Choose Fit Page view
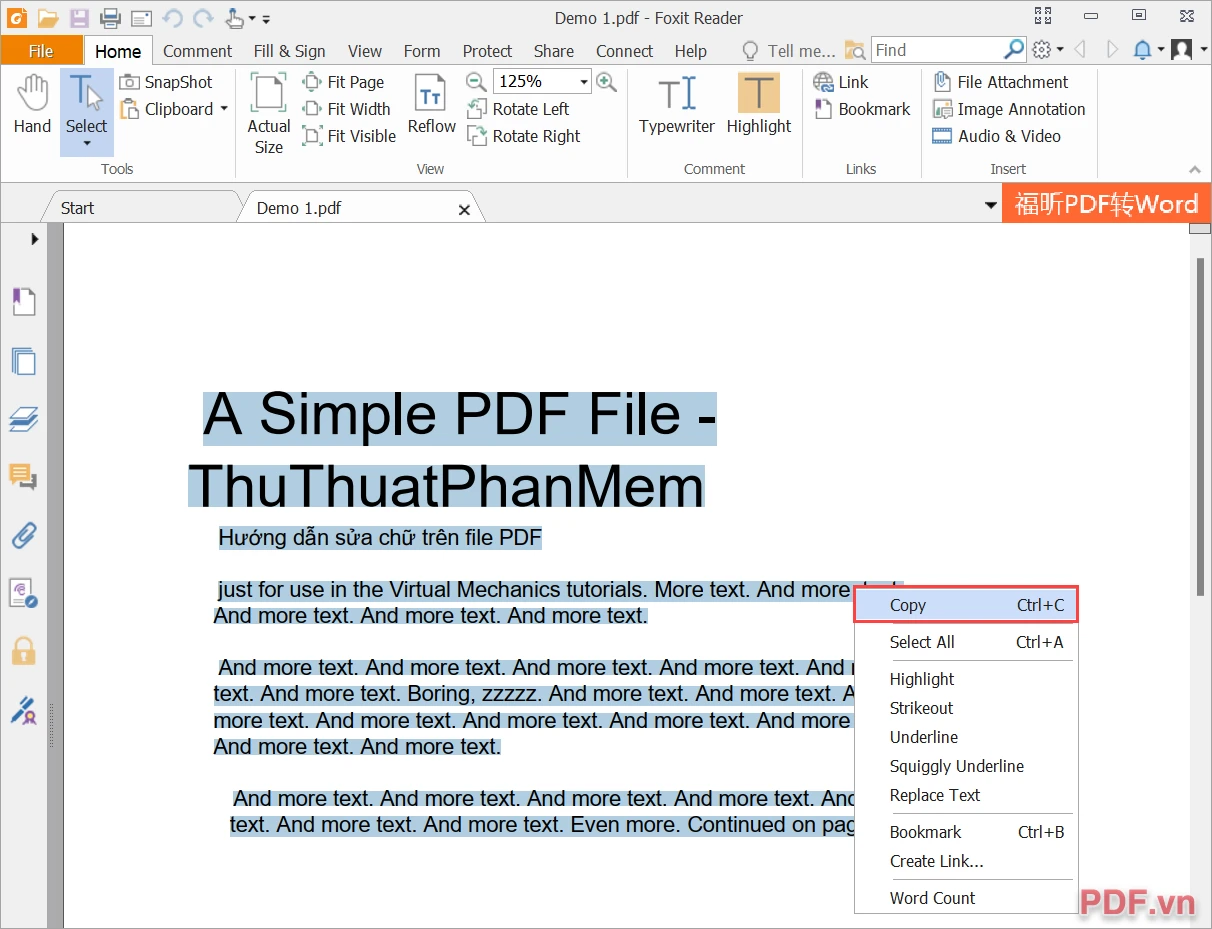This screenshot has height=929, width=1212. pyautogui.click(x=344, y=82)
